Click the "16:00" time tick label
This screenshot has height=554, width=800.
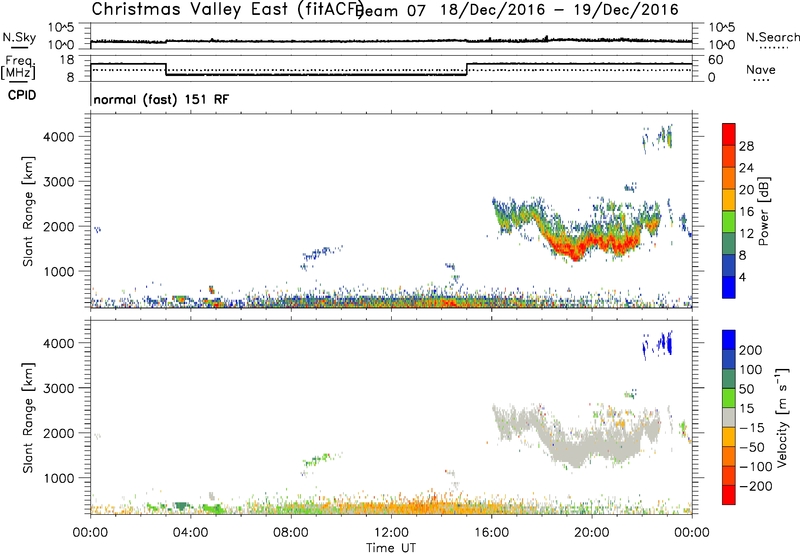[491, 533]
